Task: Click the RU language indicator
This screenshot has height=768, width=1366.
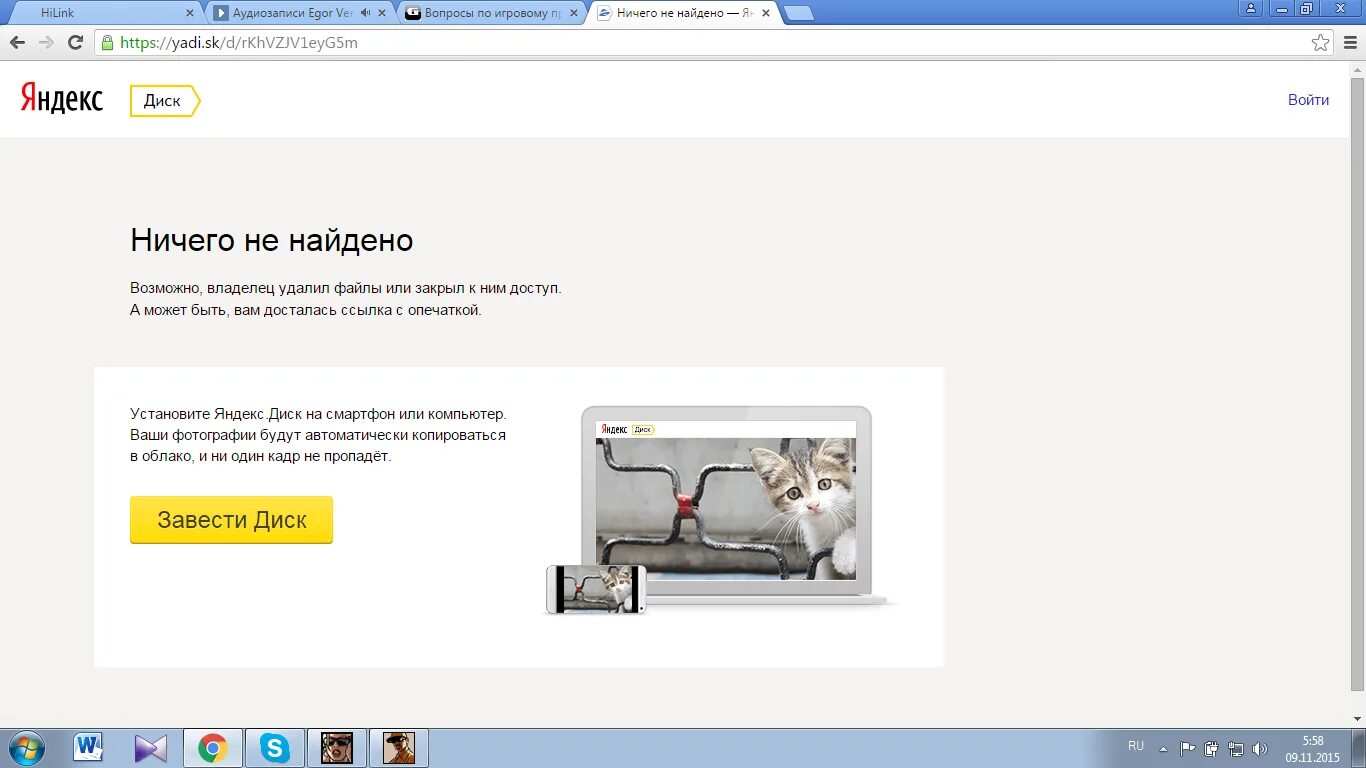Action: coord(1136,746)
